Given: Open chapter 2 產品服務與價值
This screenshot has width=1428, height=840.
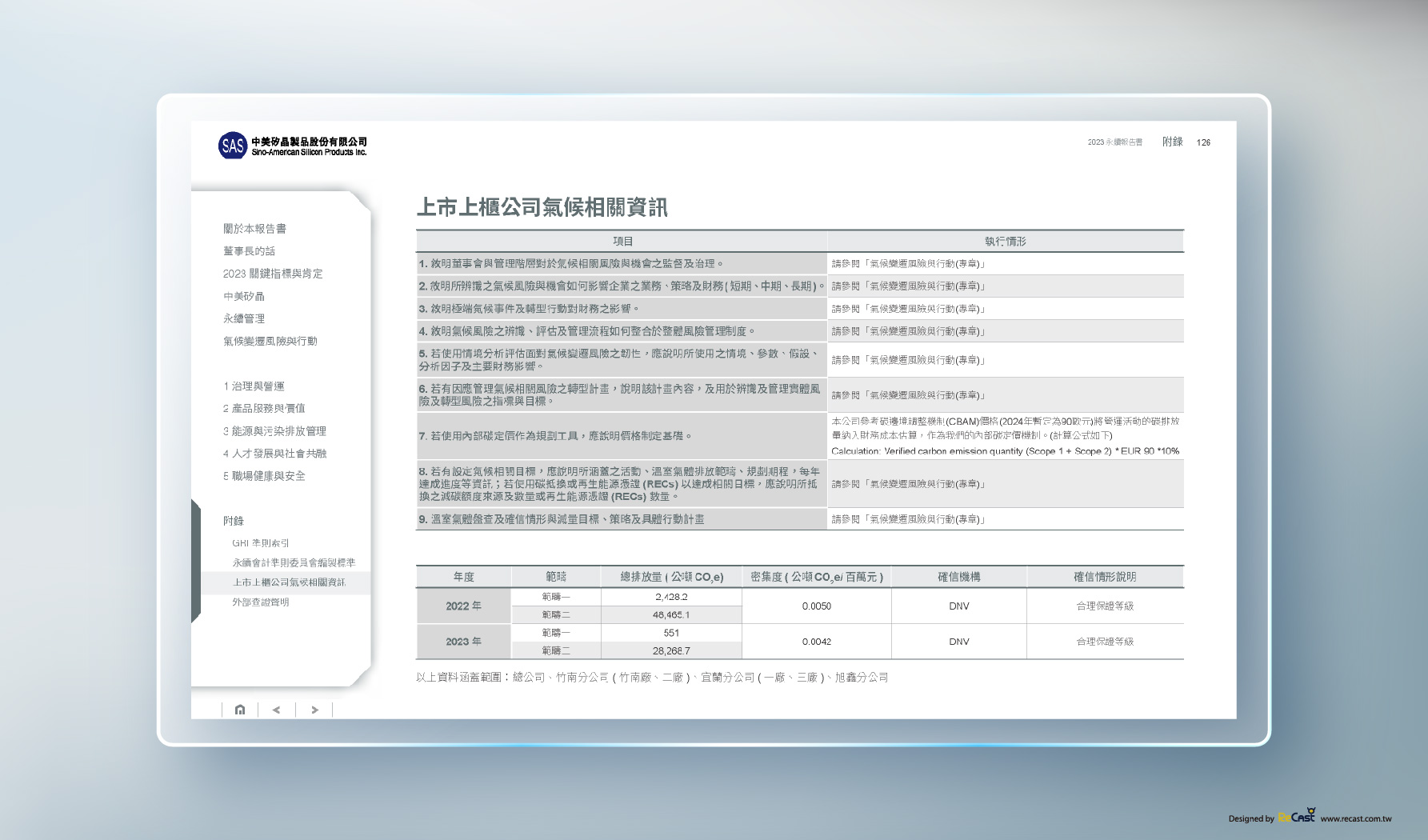Looking at the screenshot, I should 264,408.
